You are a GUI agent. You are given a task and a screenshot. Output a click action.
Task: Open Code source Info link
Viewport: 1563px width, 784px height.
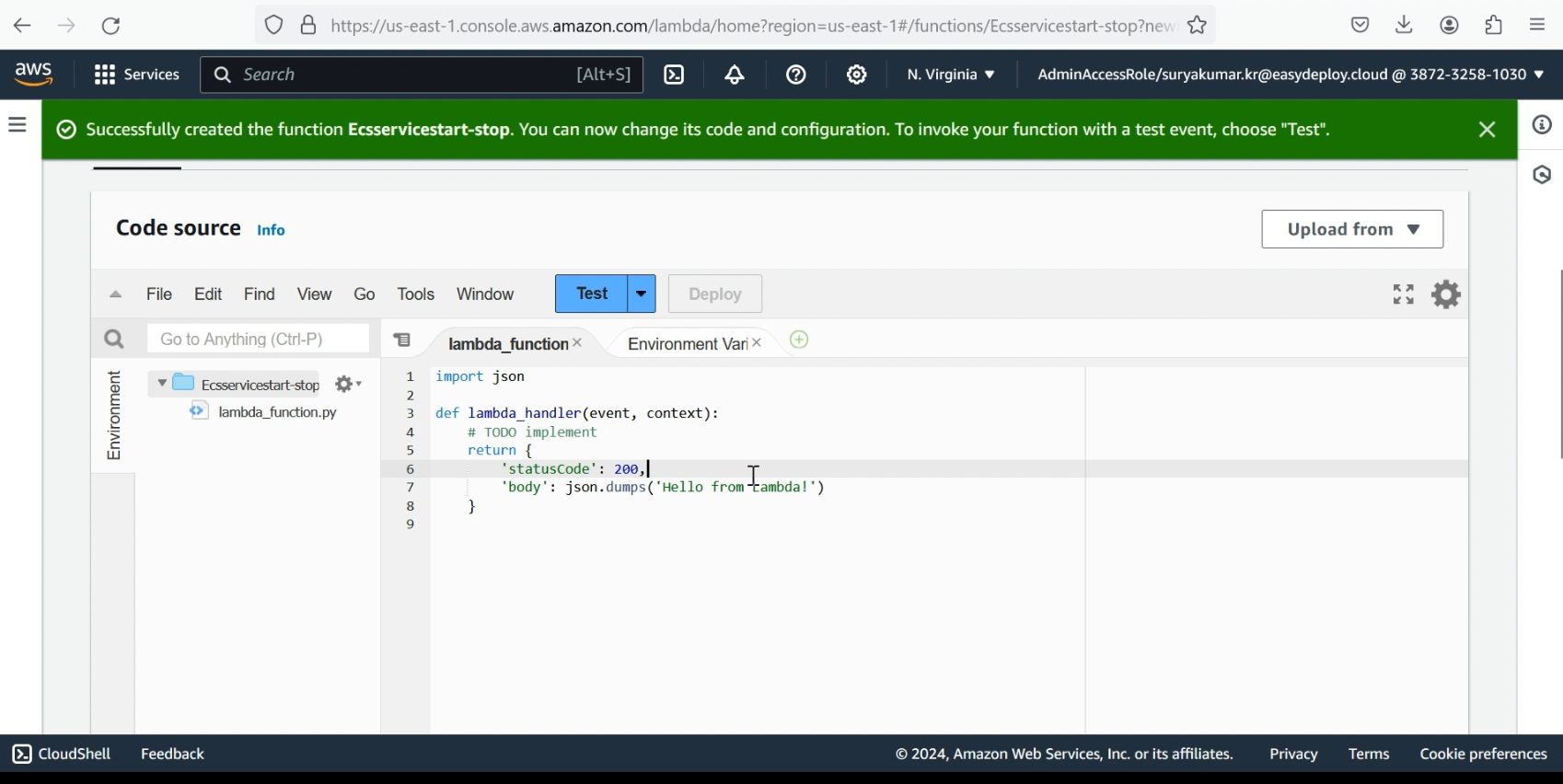click(272, 231)
